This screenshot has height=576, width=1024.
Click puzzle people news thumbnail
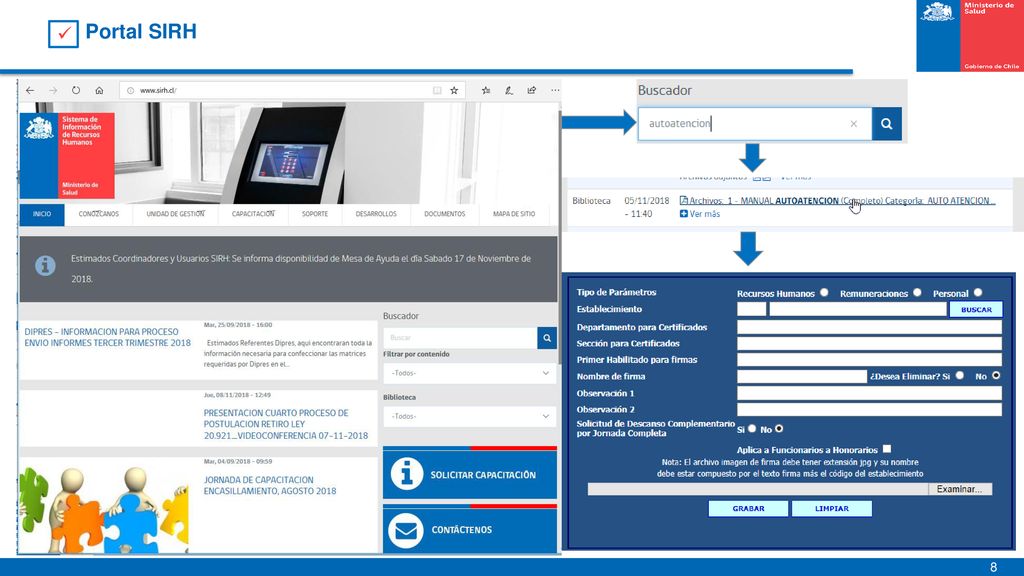[104, 509]
